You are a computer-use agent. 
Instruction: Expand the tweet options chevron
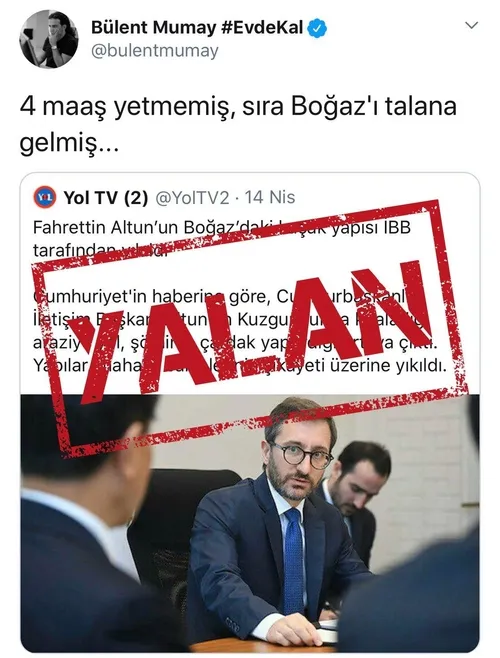(x=471, y=26)
